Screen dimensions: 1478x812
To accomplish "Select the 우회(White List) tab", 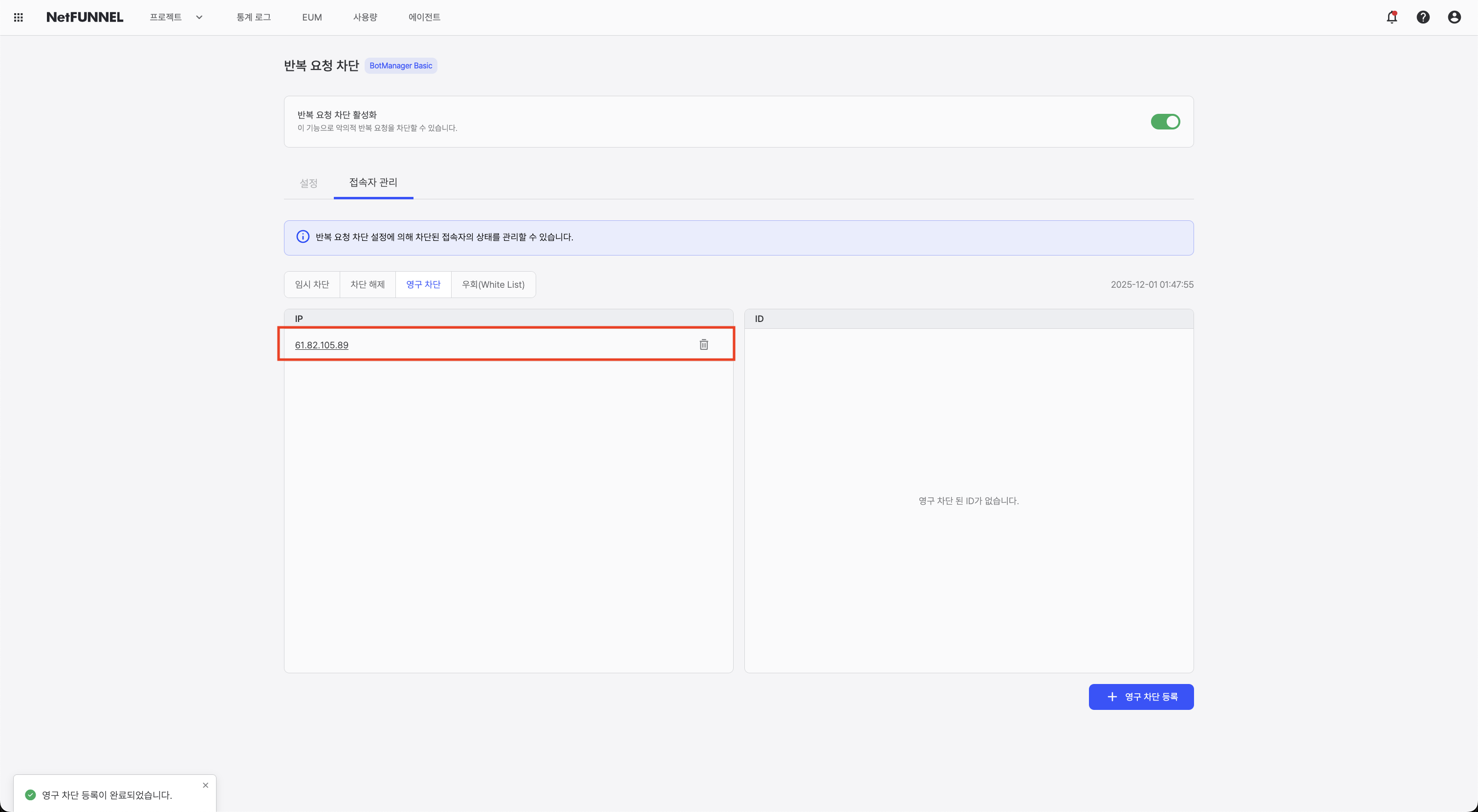I will tap(493, 284).
